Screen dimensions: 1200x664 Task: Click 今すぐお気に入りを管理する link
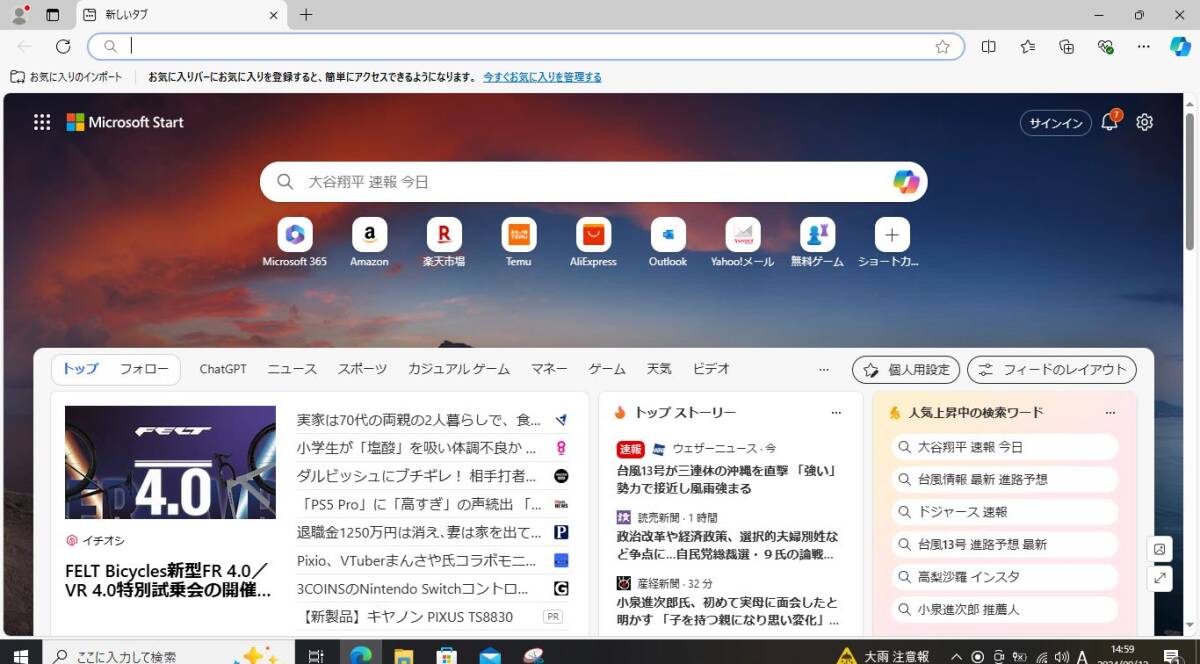click(x=543, y=77)
